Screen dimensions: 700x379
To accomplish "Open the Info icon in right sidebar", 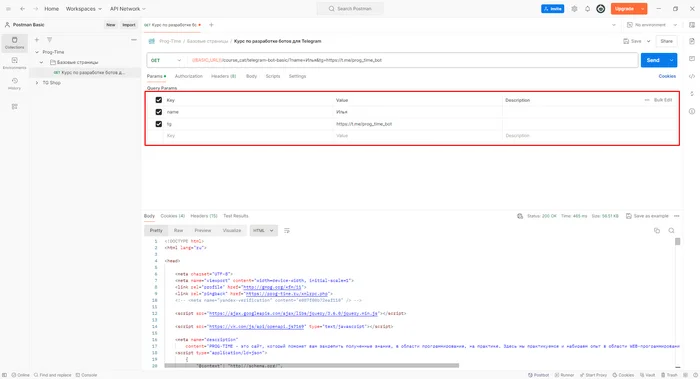I will [x=692, y=111].
